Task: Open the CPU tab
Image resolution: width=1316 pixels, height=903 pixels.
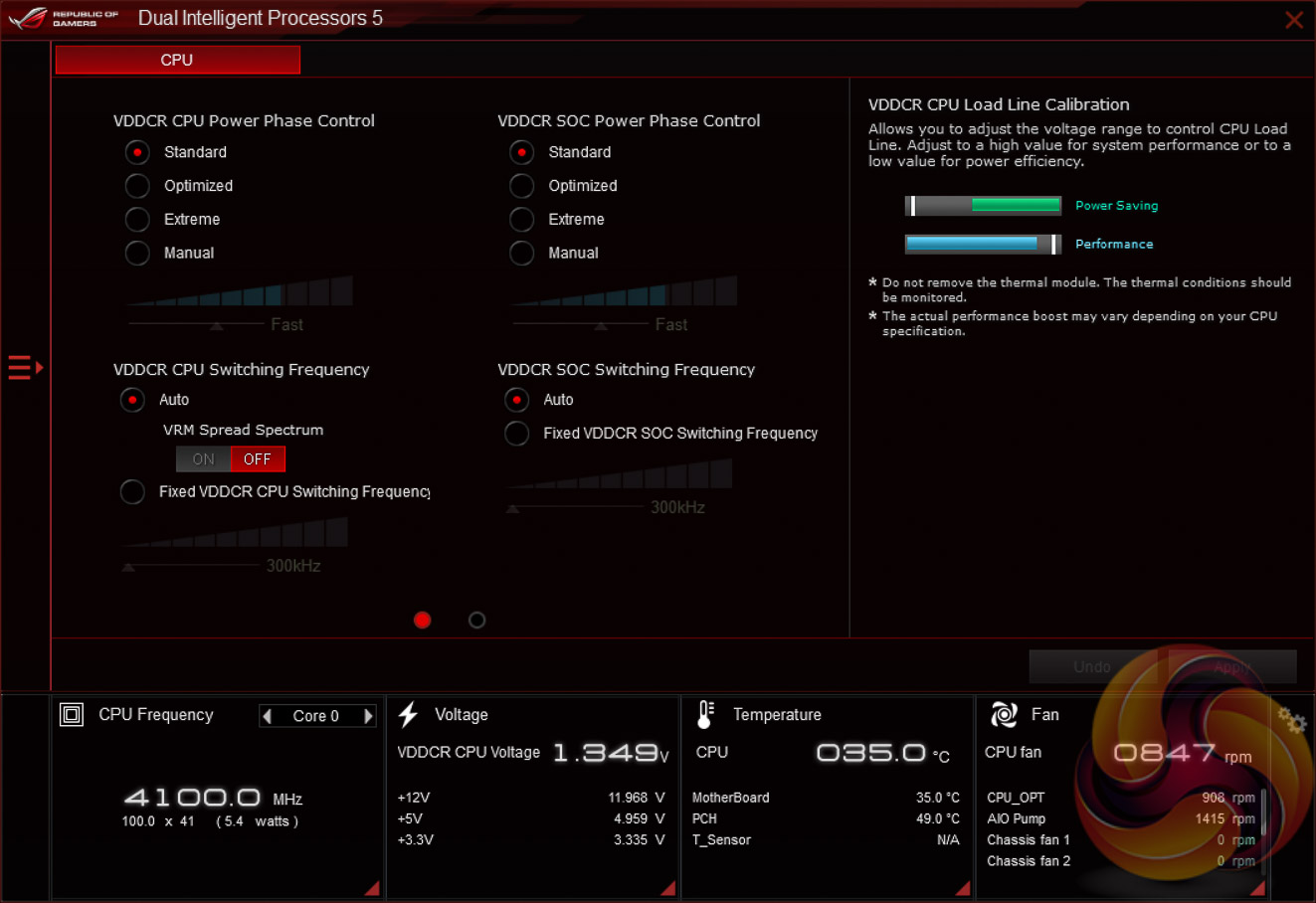Action: (x=177, y=60)
